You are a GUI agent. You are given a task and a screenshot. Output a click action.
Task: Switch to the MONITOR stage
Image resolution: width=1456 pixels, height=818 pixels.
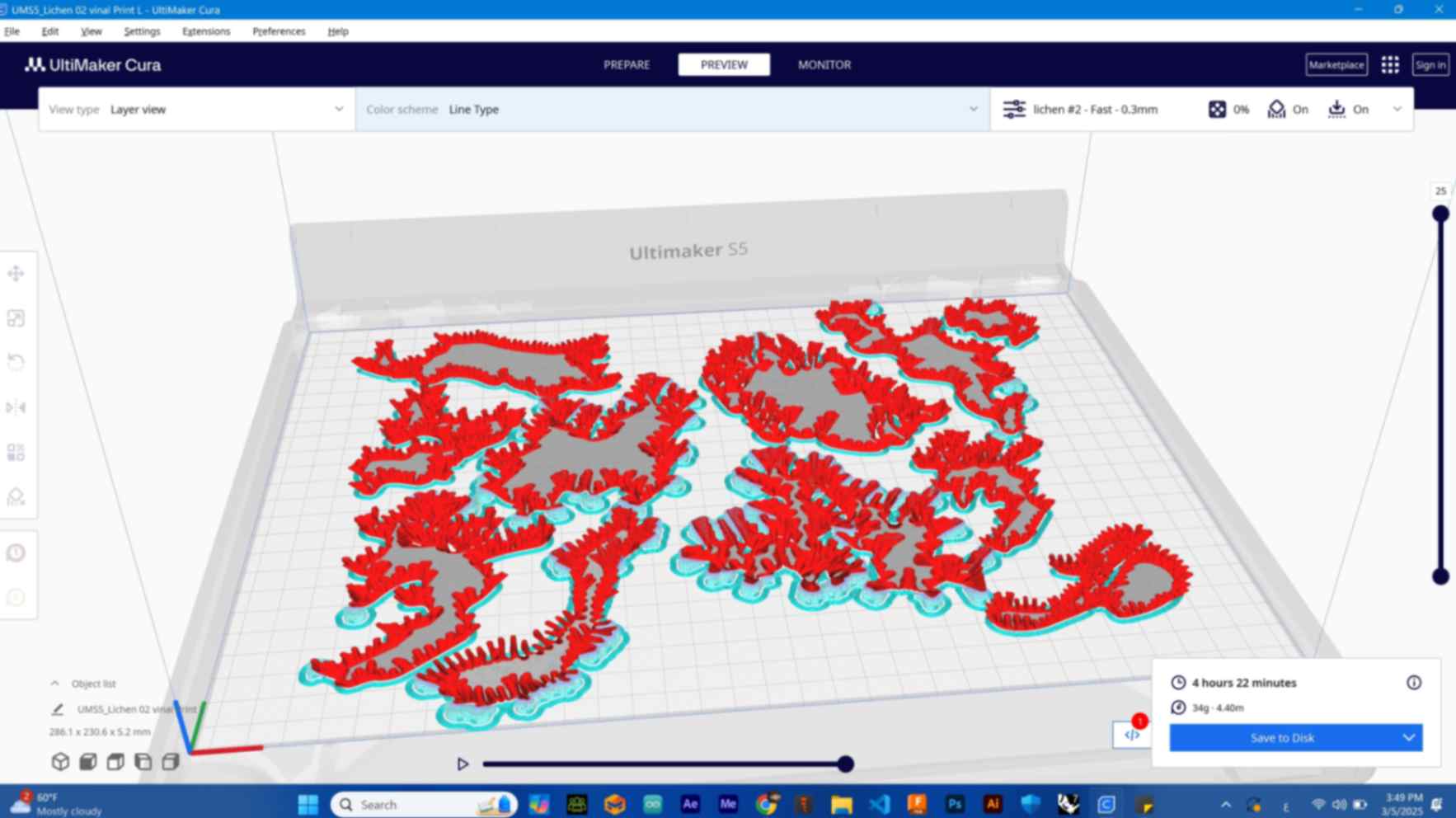(824, 64)
